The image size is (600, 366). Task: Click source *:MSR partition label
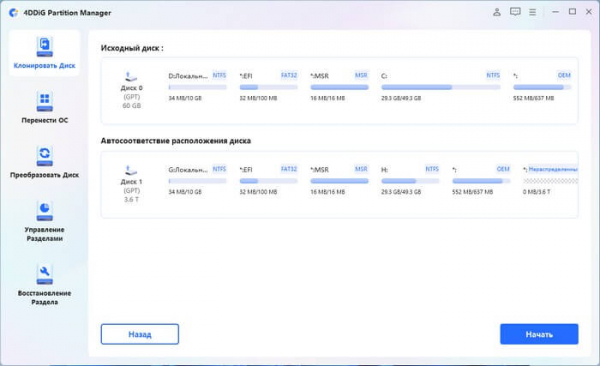320,76
